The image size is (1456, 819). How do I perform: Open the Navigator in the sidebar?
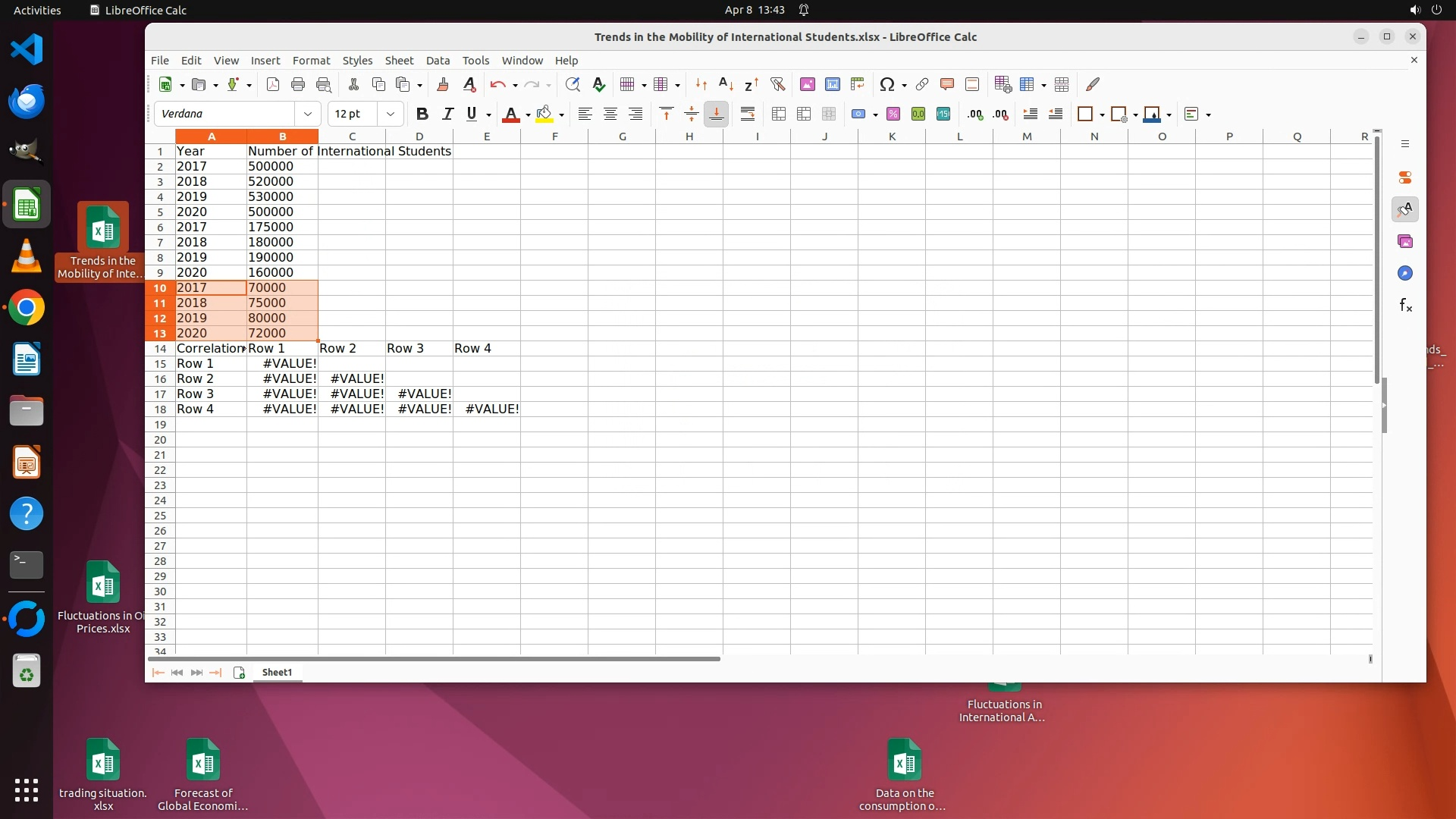point(1405,274)
